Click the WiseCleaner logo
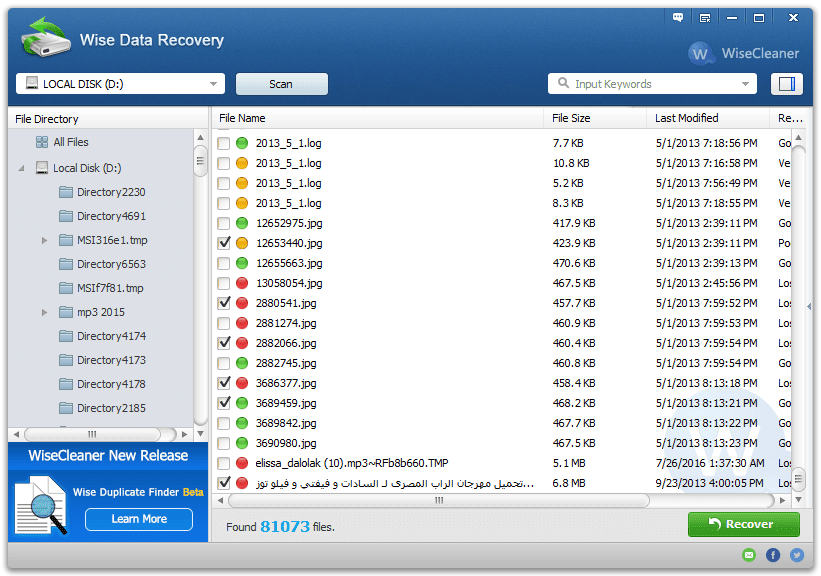Image resolution: width=821 pixels, height=576 pixels. point(744,53)
